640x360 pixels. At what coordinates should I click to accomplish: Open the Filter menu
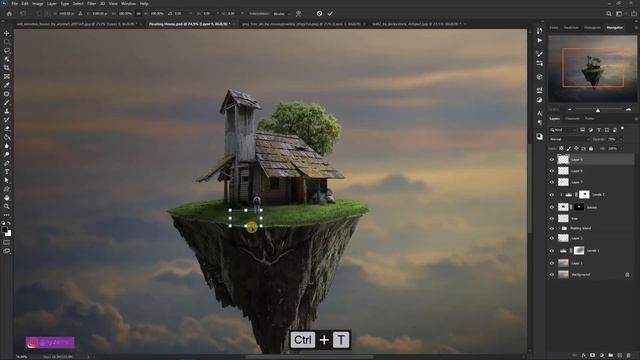coord(91,4)
